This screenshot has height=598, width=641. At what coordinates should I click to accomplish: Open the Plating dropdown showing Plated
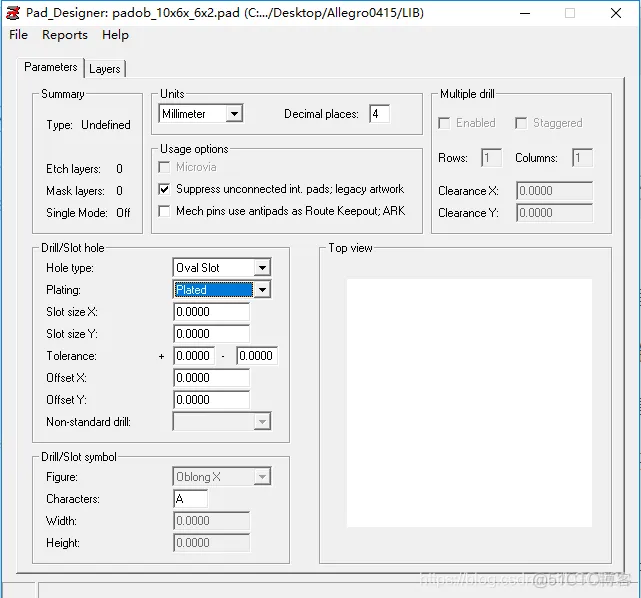(222, 290)
